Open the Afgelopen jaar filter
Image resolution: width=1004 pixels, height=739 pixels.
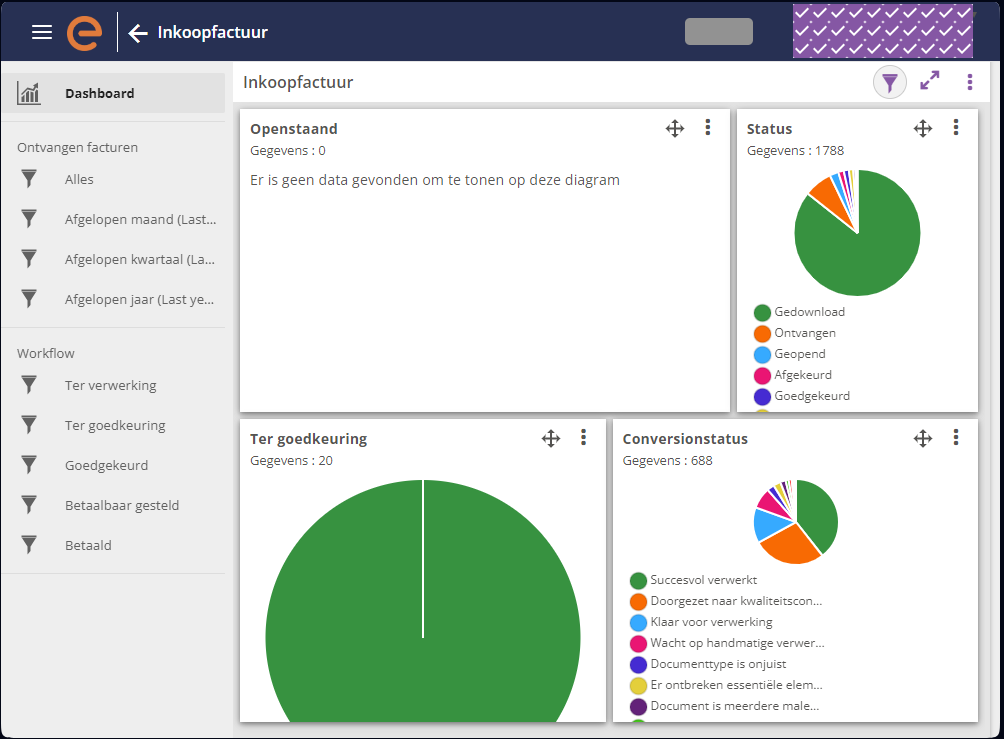(139, 300)
